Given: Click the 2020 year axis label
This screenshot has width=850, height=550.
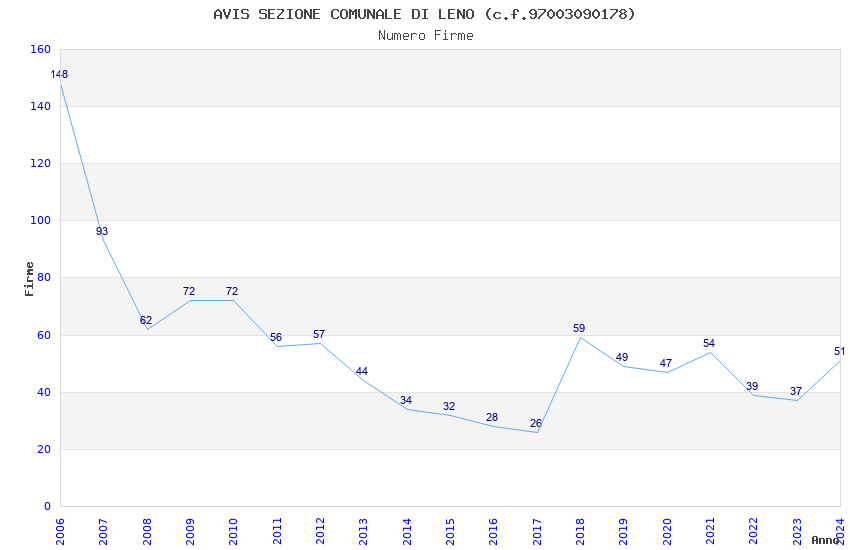Looking at the screenshot, I should [x=667, y=532].
